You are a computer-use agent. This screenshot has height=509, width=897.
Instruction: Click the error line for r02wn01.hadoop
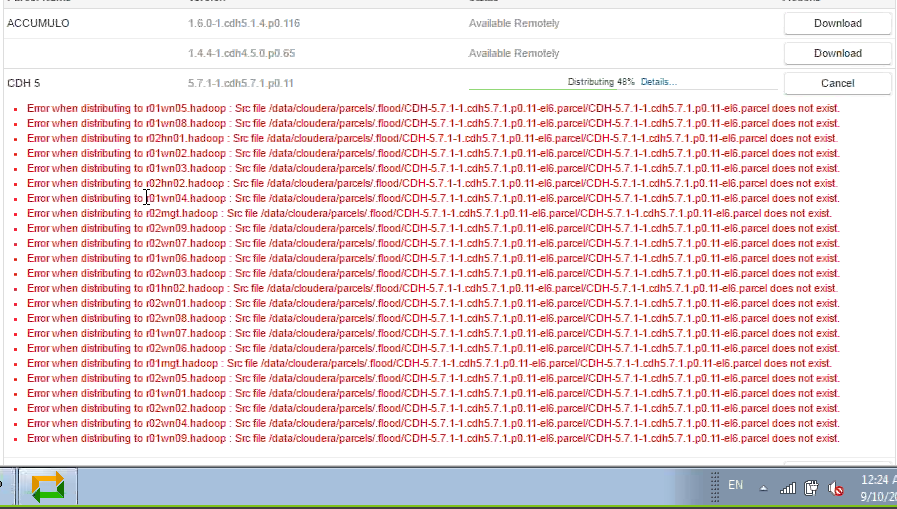click(433, 303)
